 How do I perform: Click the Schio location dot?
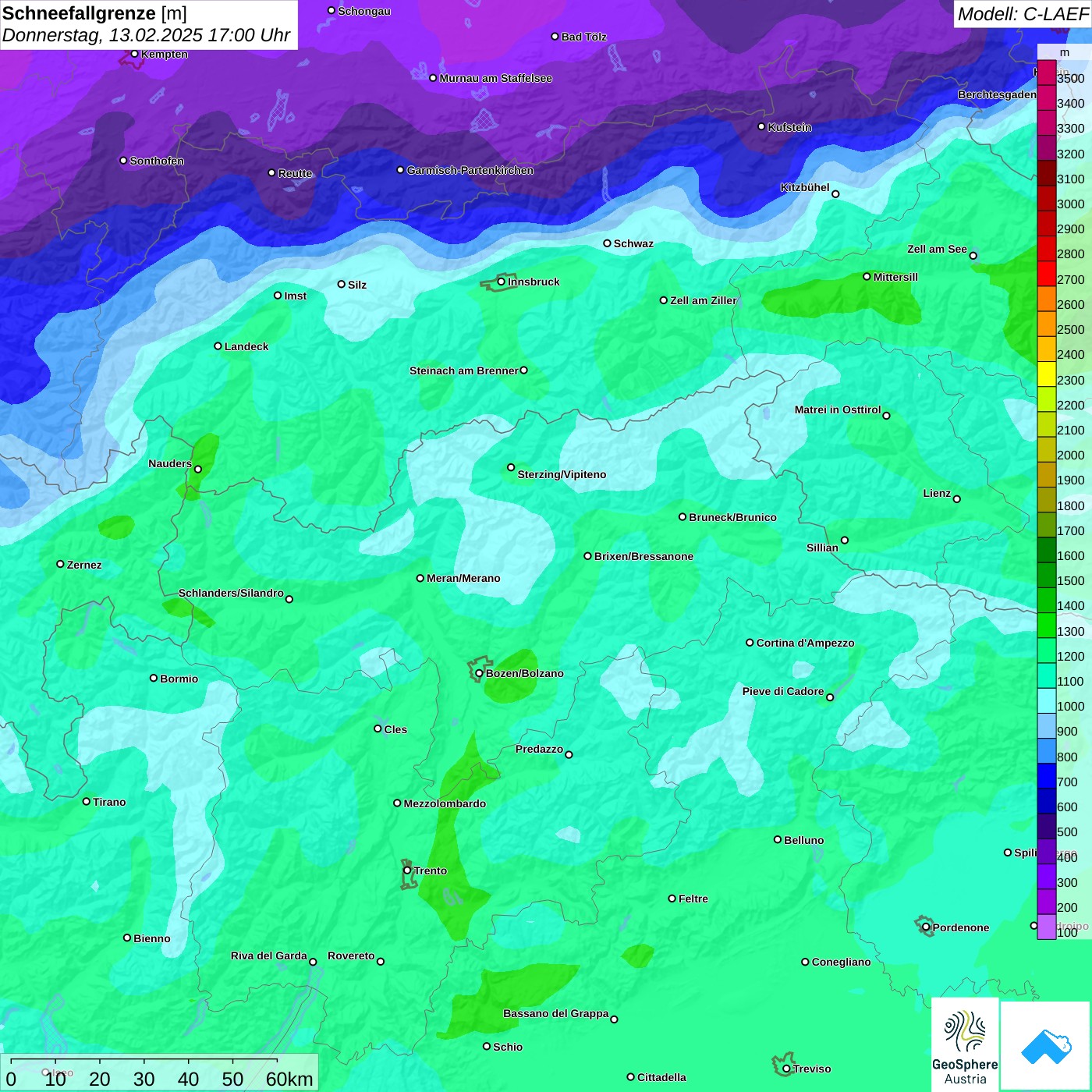coord(487,1046)
